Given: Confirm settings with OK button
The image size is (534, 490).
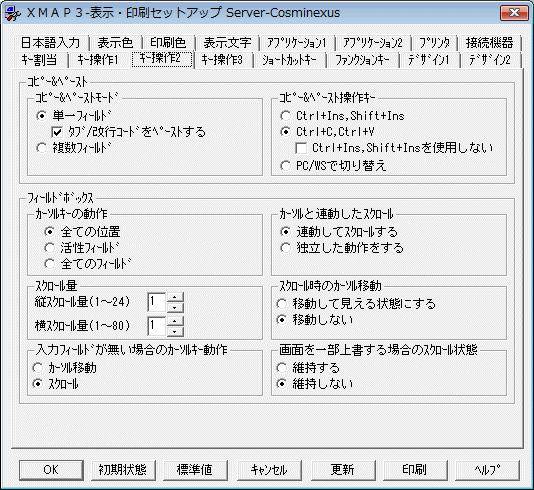Looking at the screenshot, I should (x=51, y=470).
